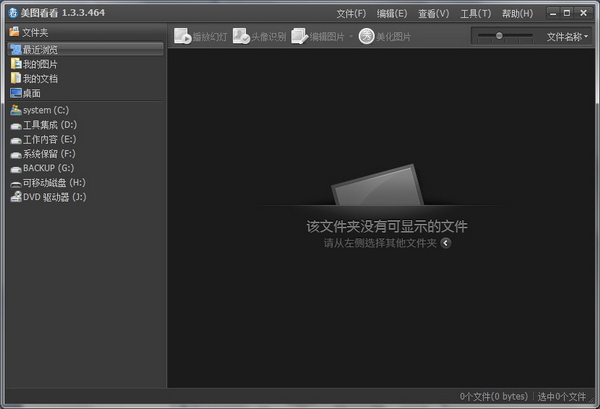Open the 工具集成 (D:) drive icon

[16, 125]
